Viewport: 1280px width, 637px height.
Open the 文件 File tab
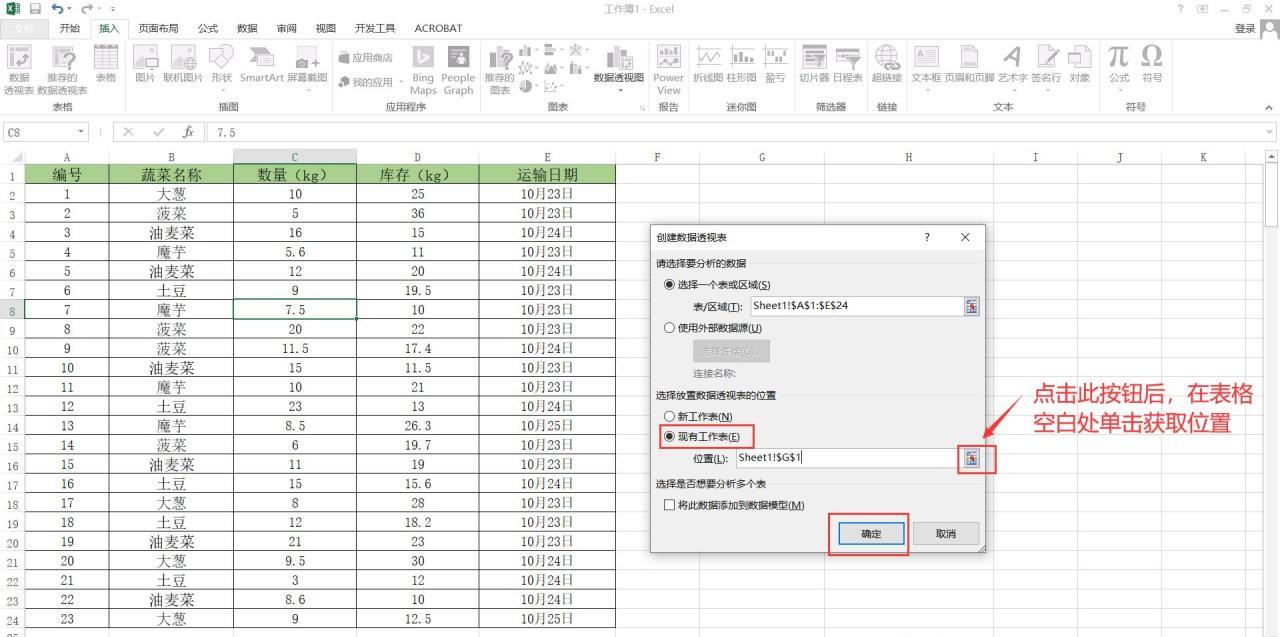point(24,28)
